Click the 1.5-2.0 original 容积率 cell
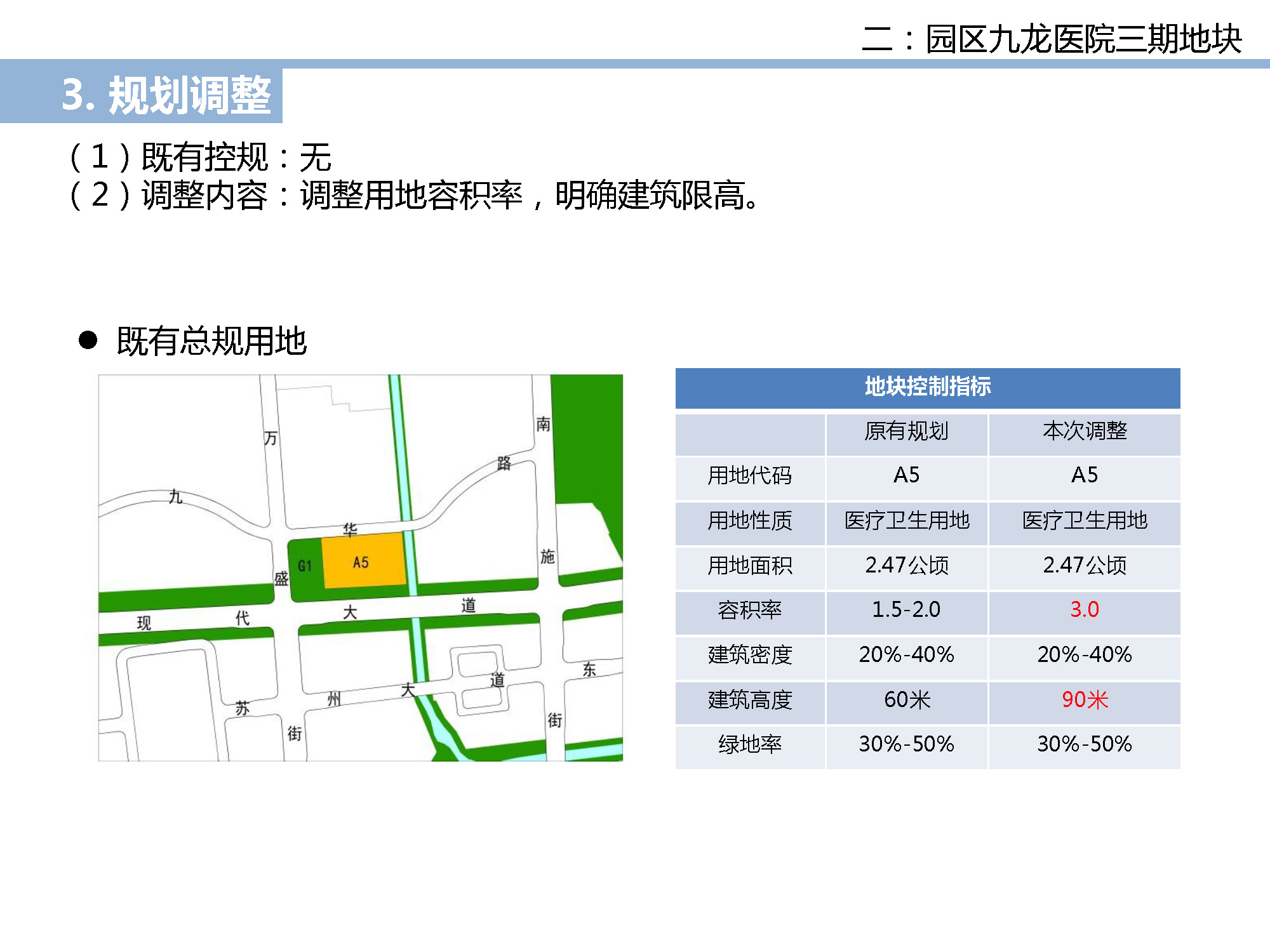1270x952 pixels. [x=906, y=610]
